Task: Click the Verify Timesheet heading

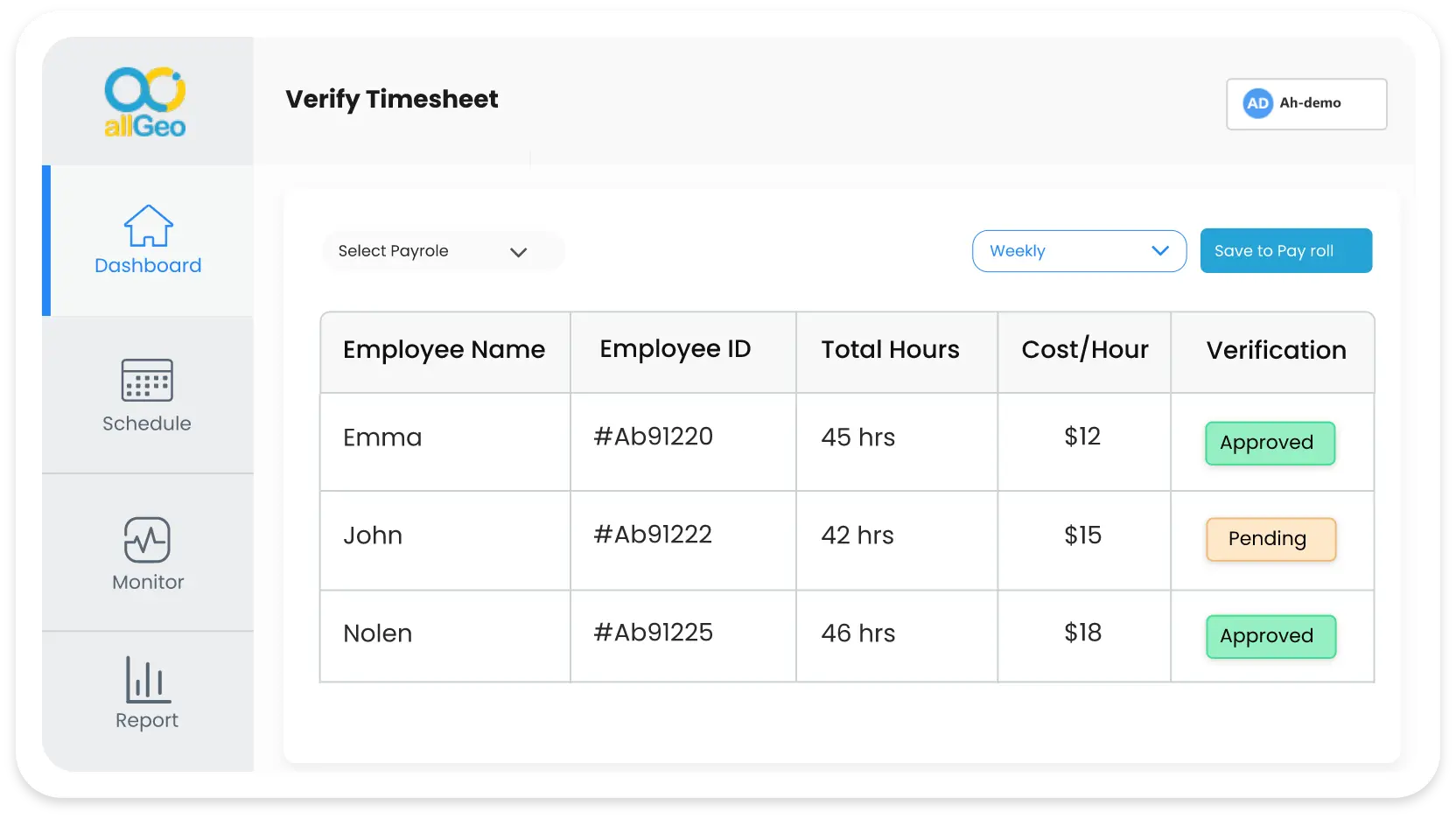Action: [x=391, y=99]
